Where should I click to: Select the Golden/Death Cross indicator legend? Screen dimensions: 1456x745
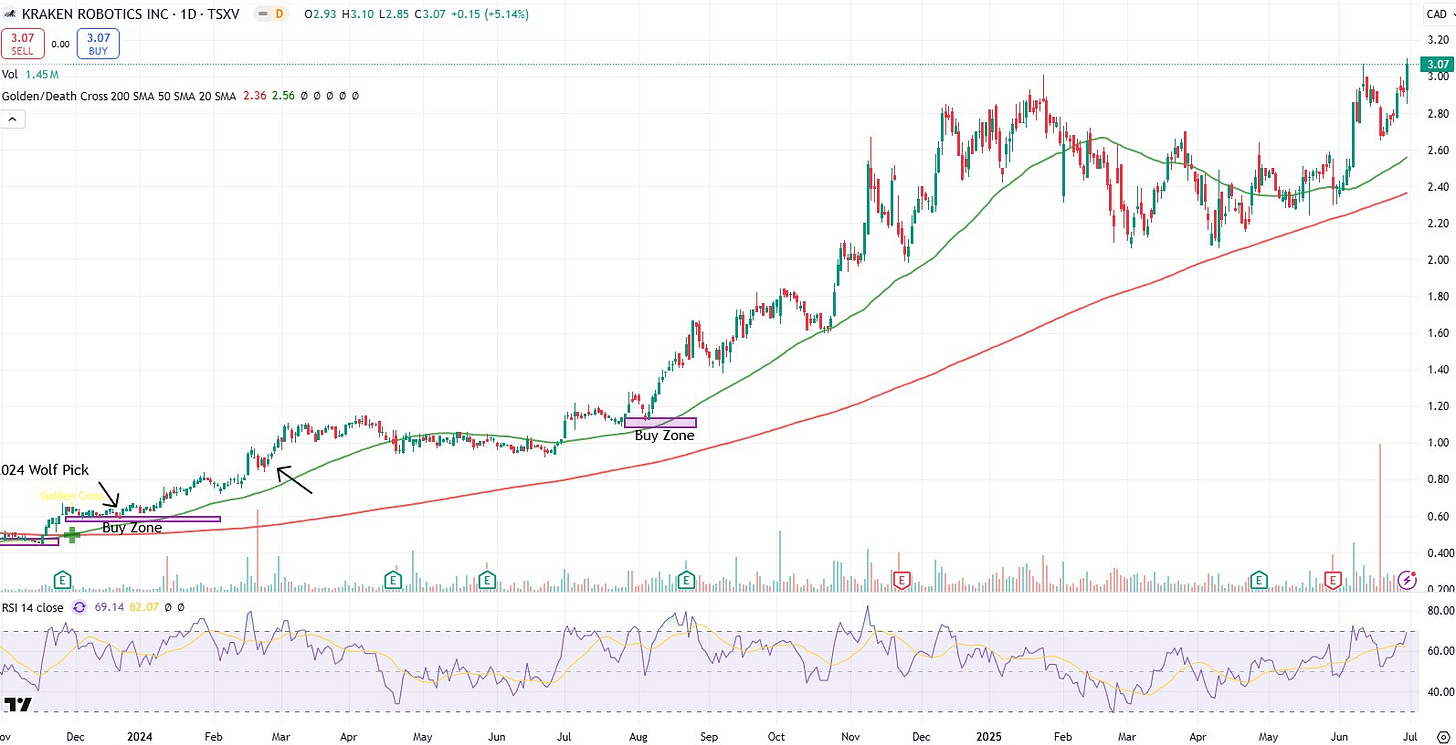coord(121,96)
